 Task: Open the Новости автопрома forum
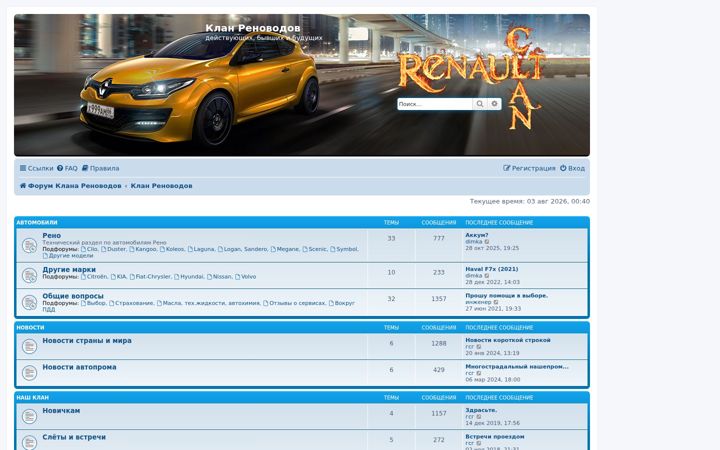pyautogui.click(x=79, y=367)
